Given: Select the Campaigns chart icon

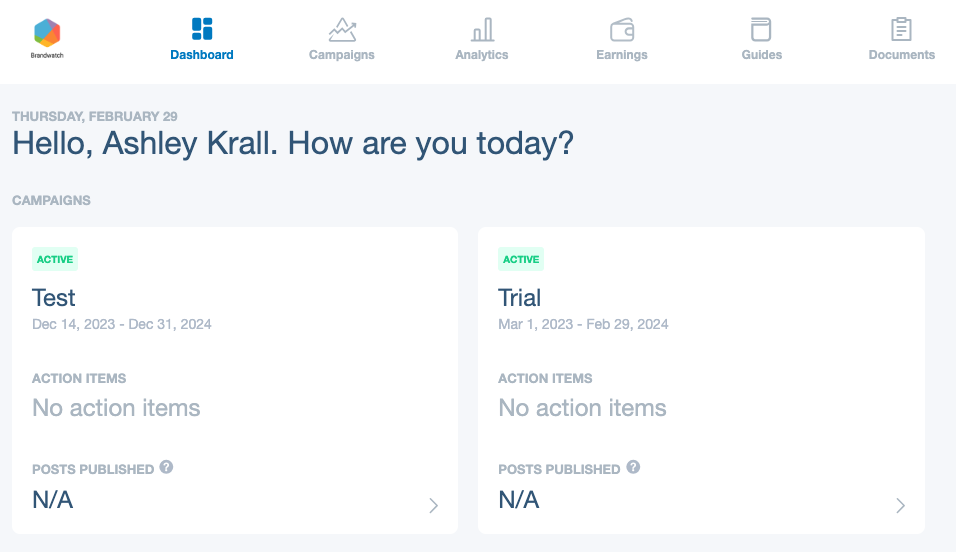Looking at the screenshot, I should pos(342,29).
